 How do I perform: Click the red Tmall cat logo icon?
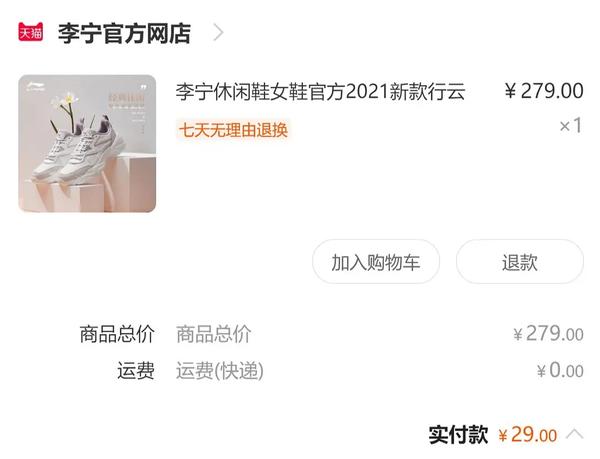pyautogui.click(x=31, y=32)
